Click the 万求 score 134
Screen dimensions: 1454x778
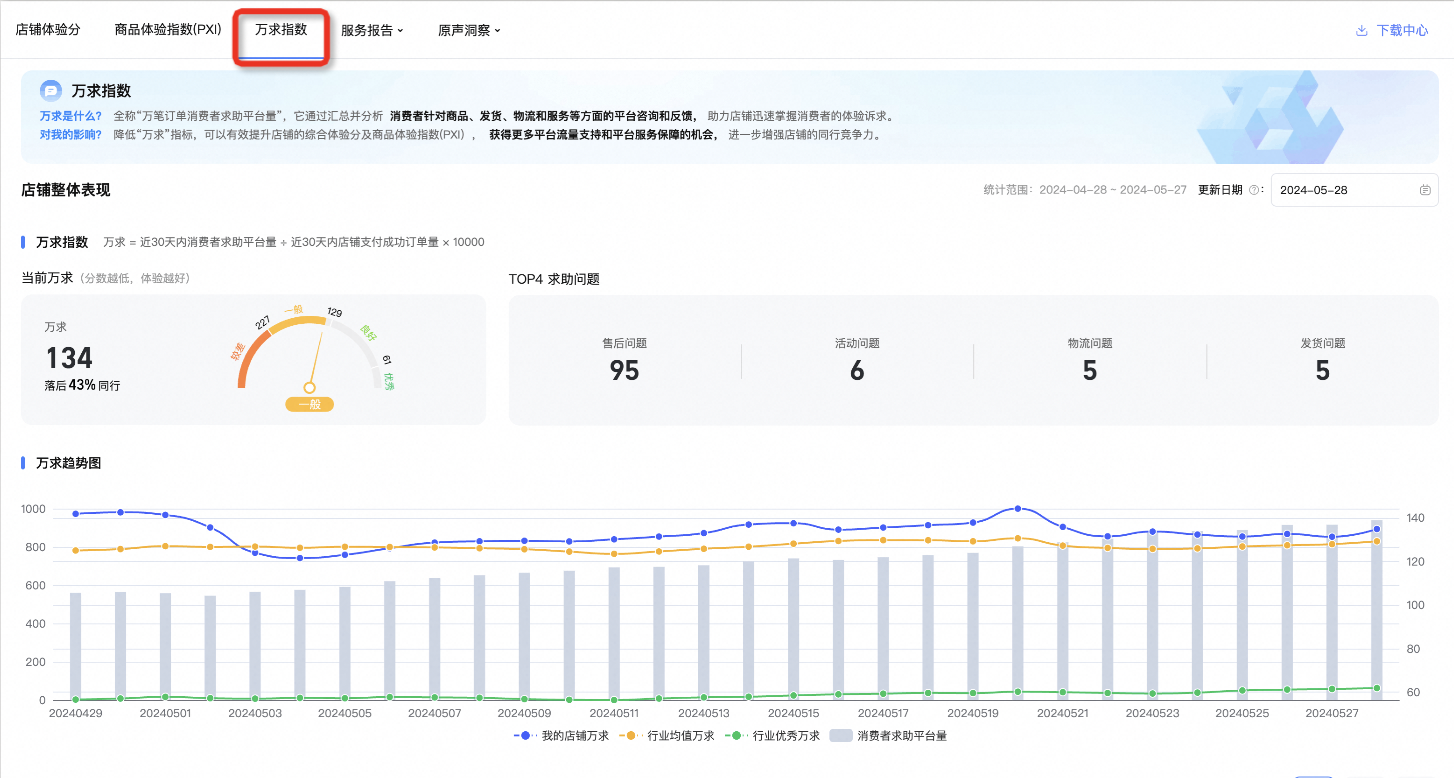(69, 358)
